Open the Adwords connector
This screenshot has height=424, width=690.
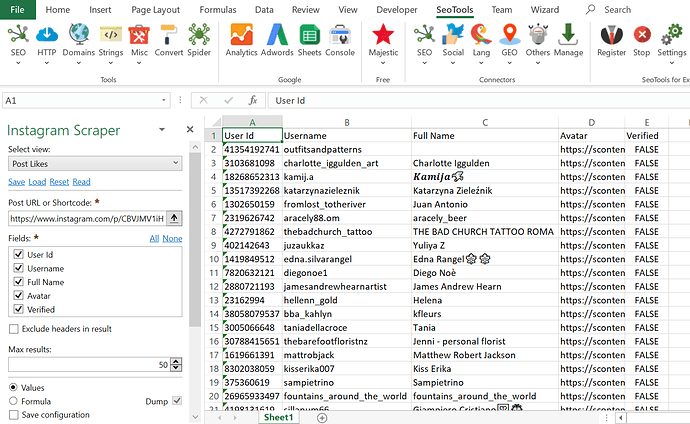tap(277, 35)
